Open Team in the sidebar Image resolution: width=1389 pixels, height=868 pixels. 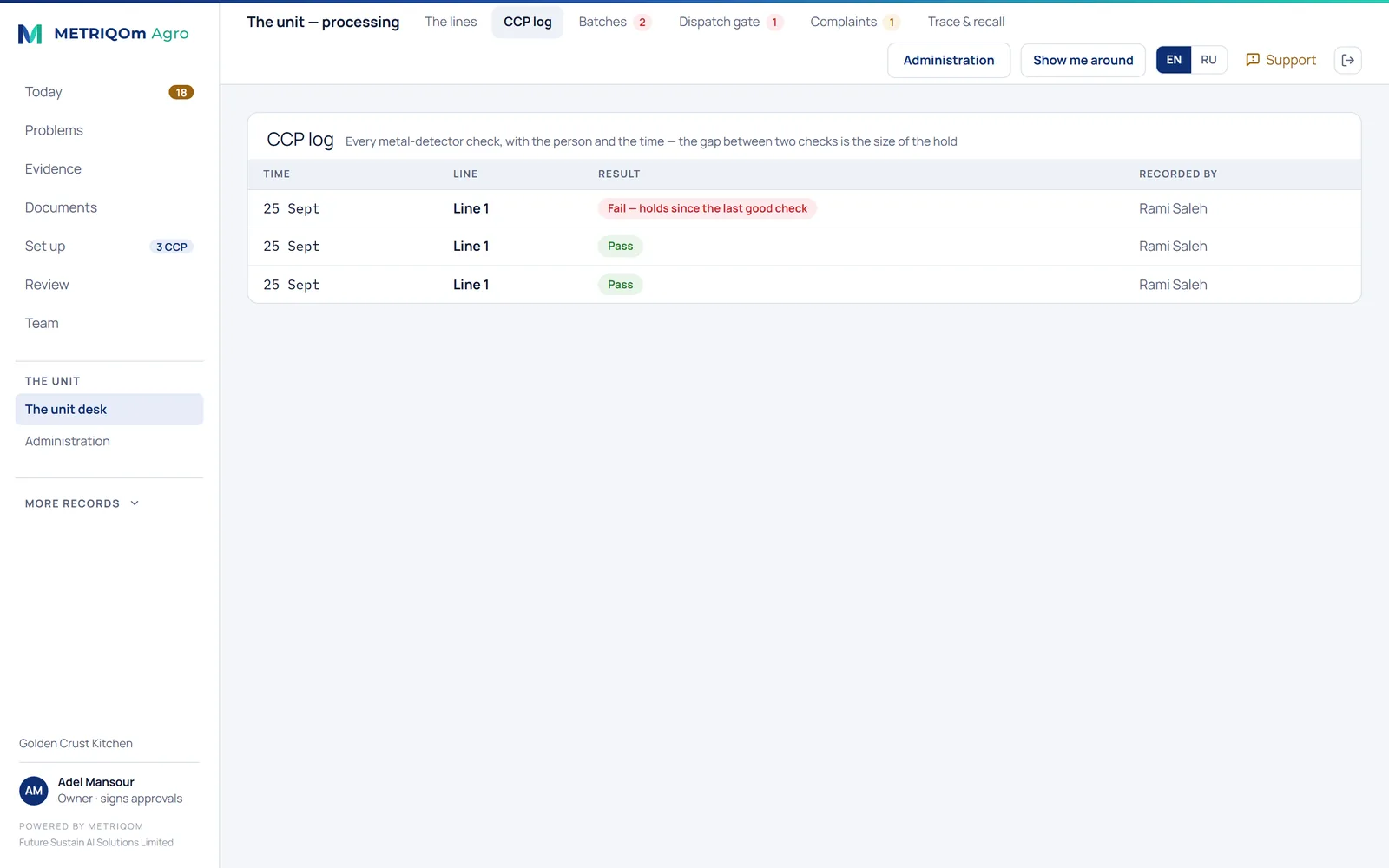[x=109, y=323]
